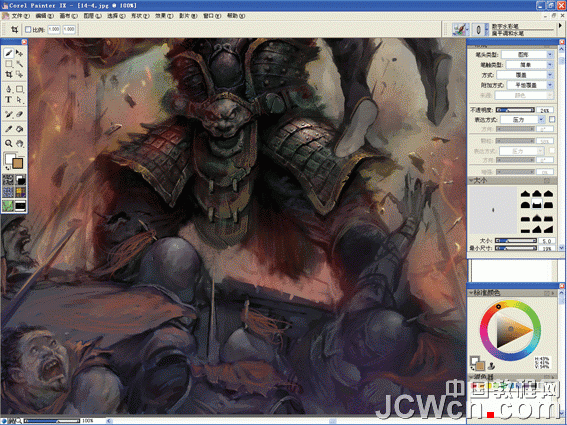567x425 pixels.
Task: Select the Magic Wand tool
Action: (20, 64)
